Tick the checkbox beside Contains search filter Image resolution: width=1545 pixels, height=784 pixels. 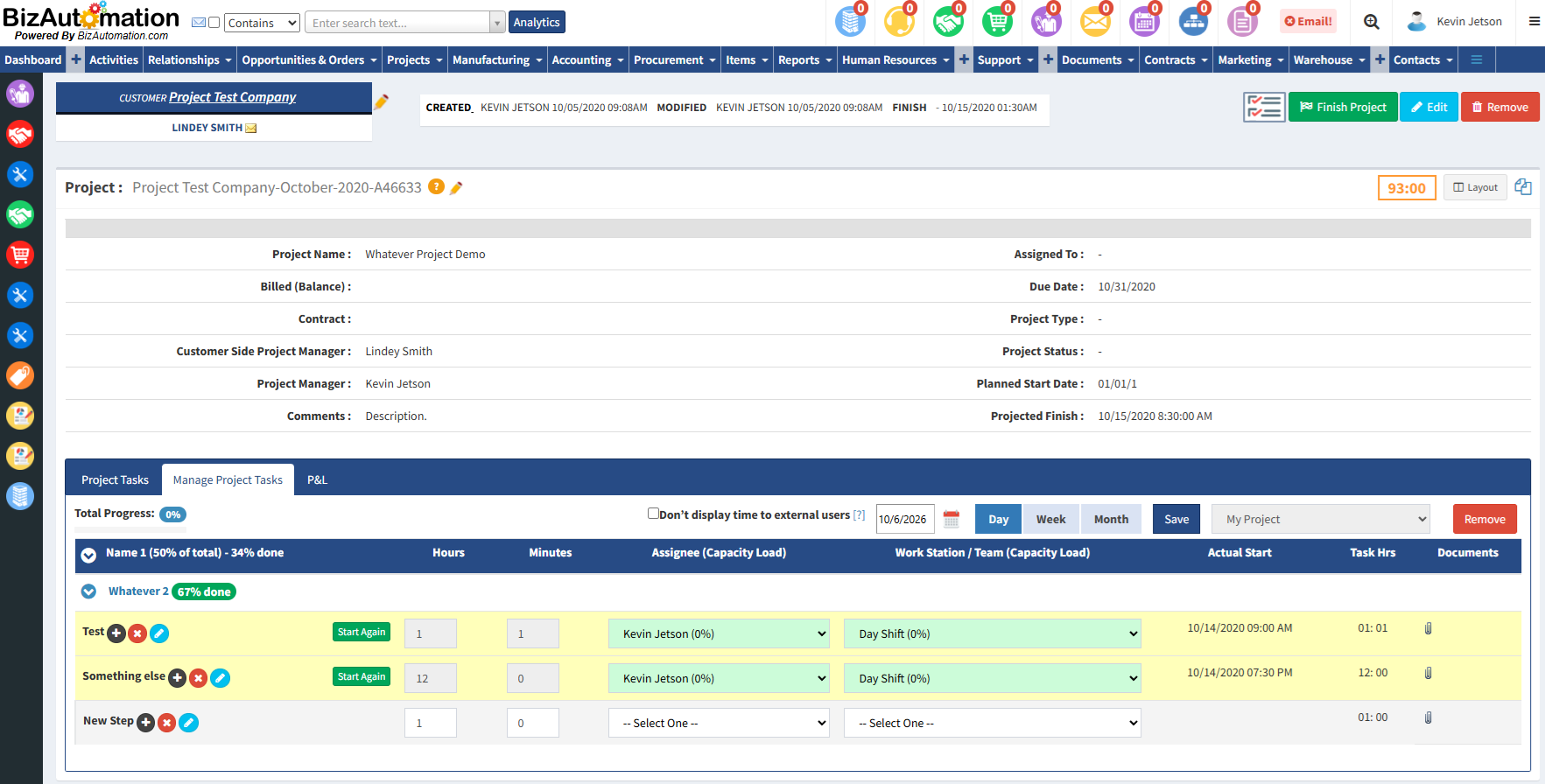coord(214,23)
